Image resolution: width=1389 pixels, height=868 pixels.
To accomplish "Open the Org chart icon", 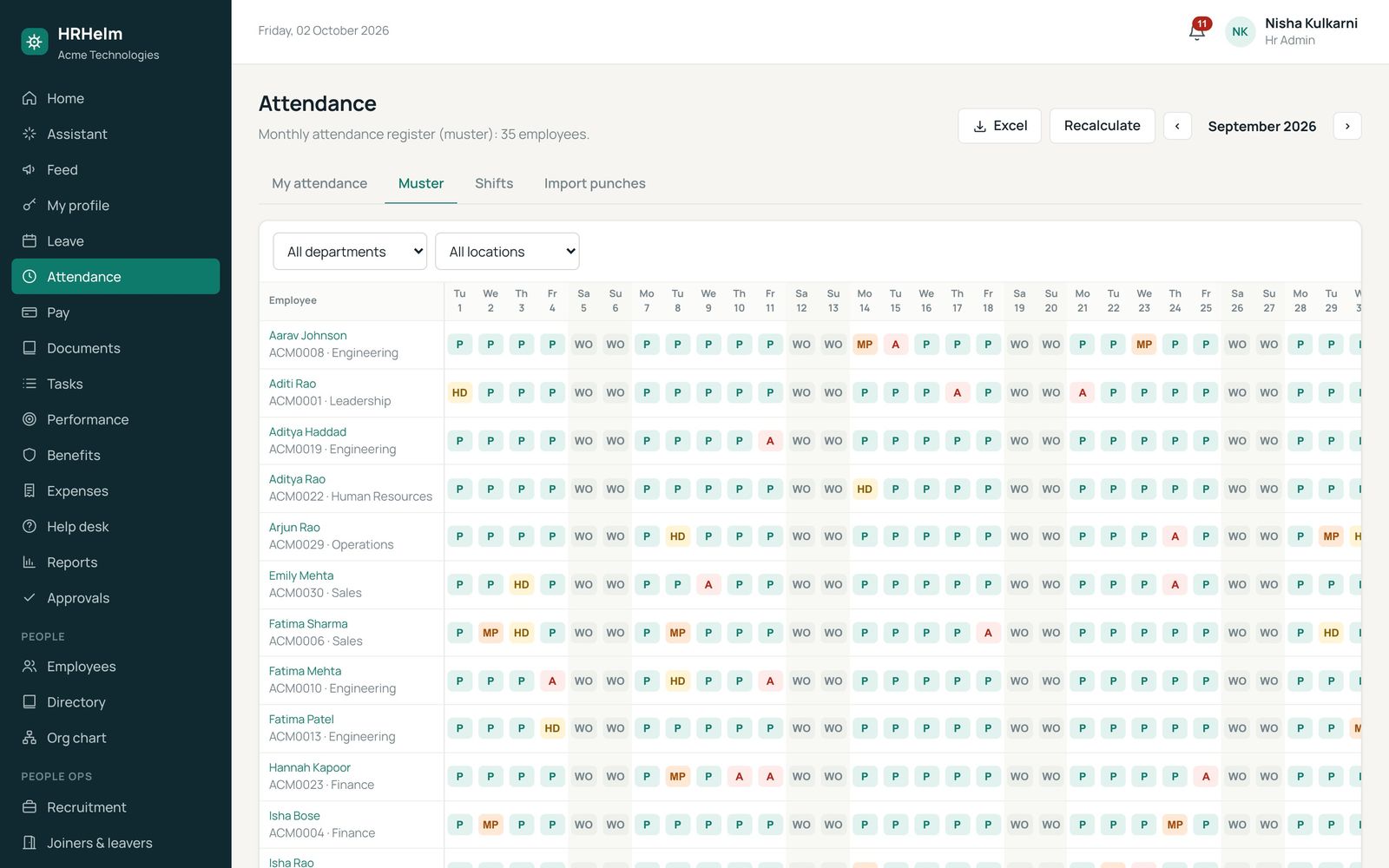I will [30, 738].
